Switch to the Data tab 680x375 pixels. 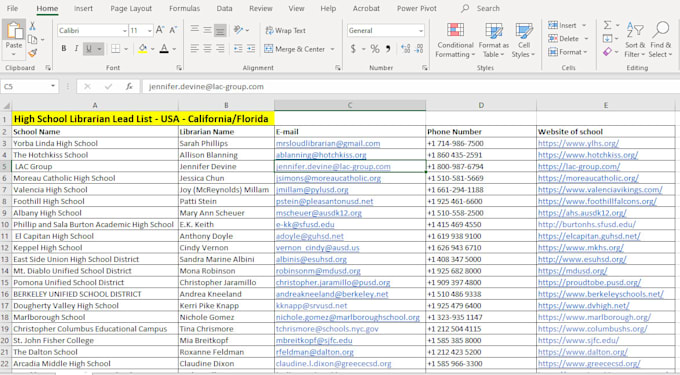(x=224, y=8)
